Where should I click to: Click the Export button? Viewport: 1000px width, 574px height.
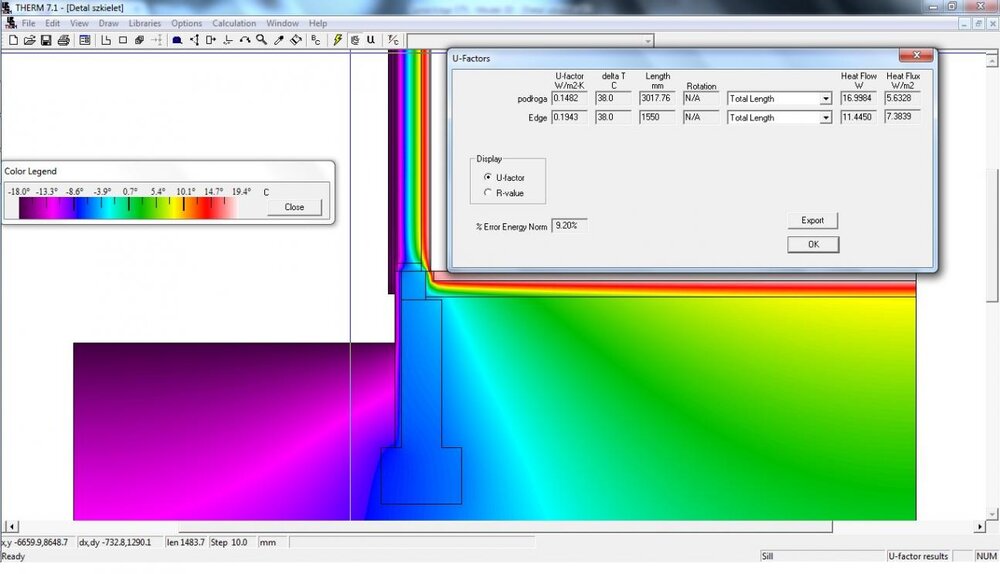pos(812,220)
